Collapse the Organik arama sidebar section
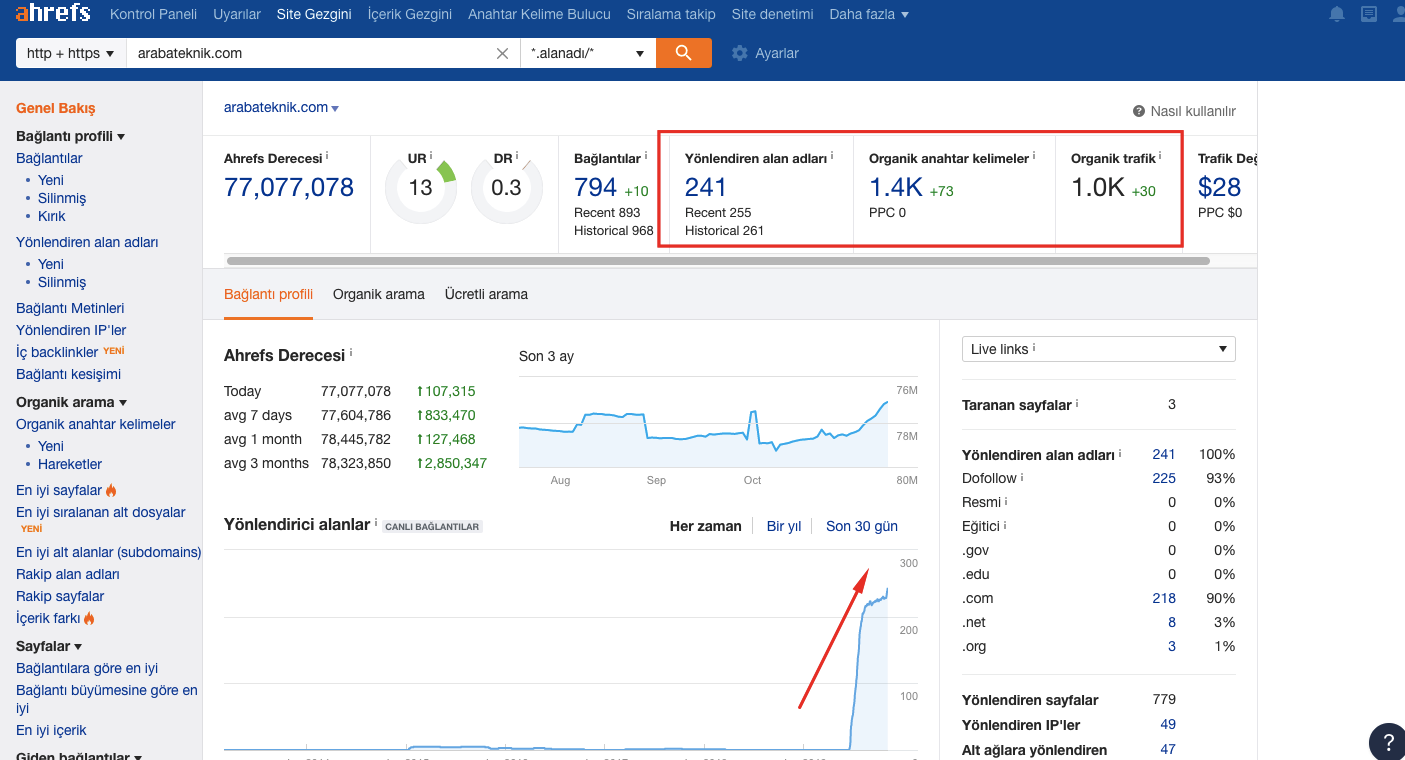Viewport: 1405px width, 760px height. 71,402
